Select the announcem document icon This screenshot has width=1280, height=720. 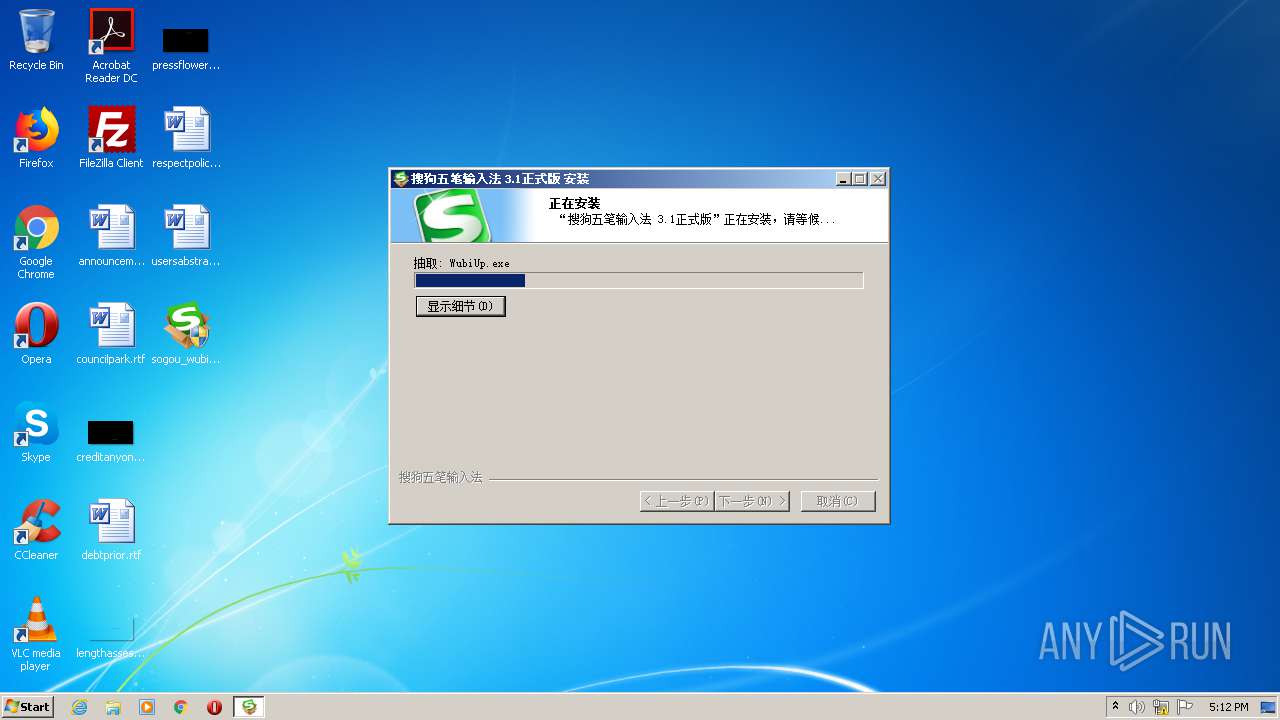pyautogui.click(x=111, y=236)
